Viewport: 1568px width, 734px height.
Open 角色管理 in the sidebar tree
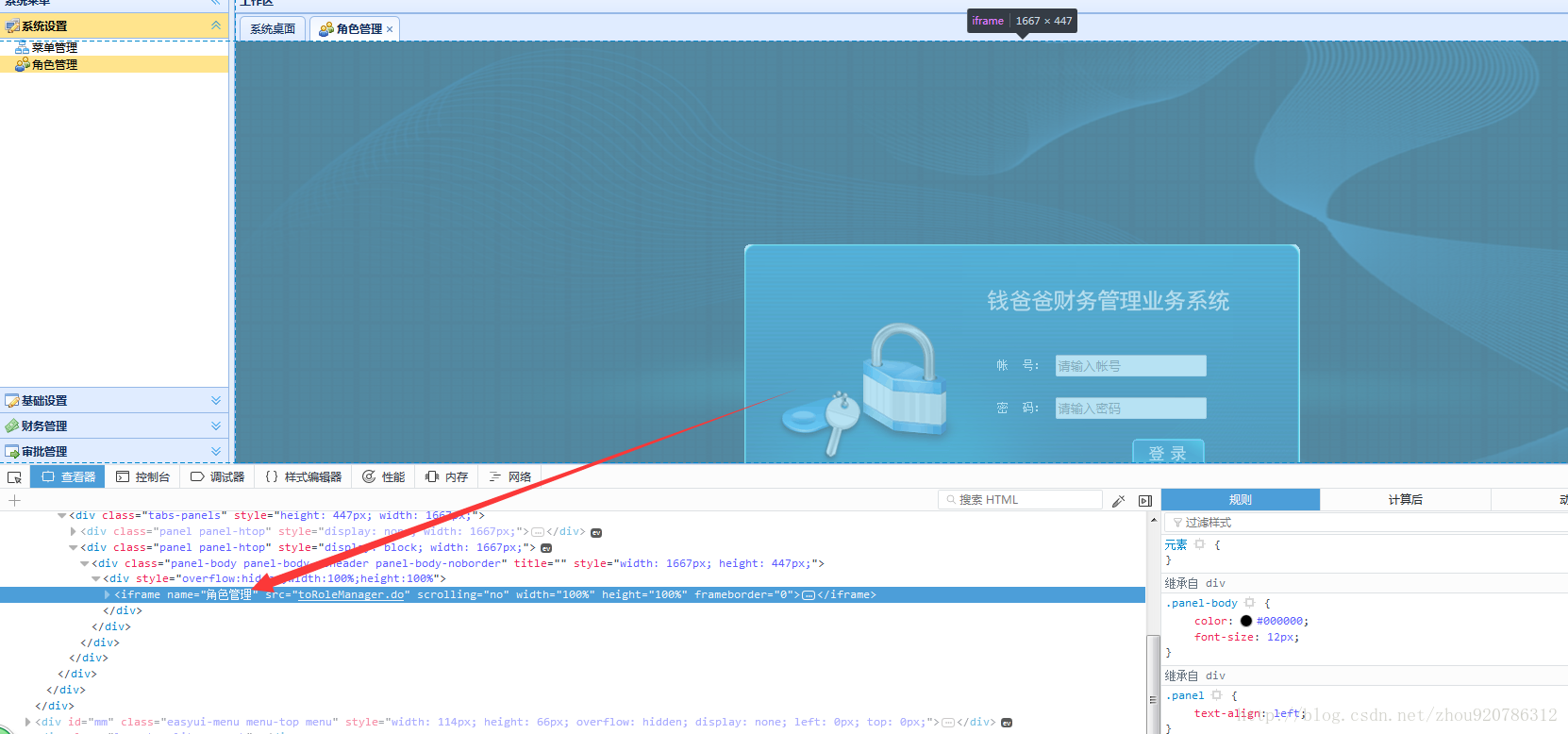pyautogui.click(x=55, y=65)
